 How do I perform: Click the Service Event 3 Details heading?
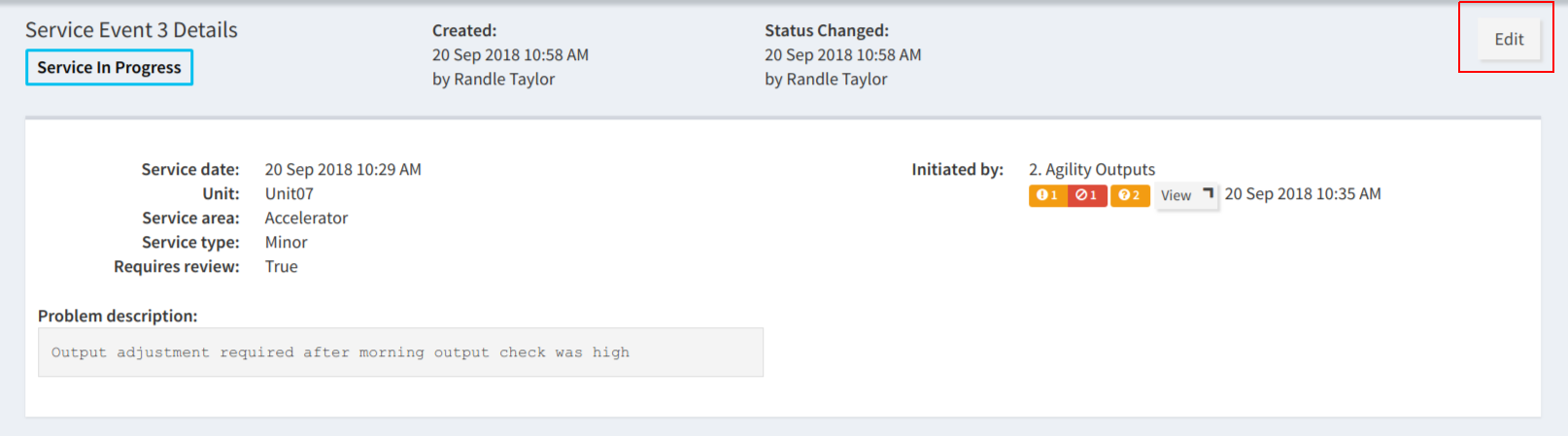click(131, 30)
